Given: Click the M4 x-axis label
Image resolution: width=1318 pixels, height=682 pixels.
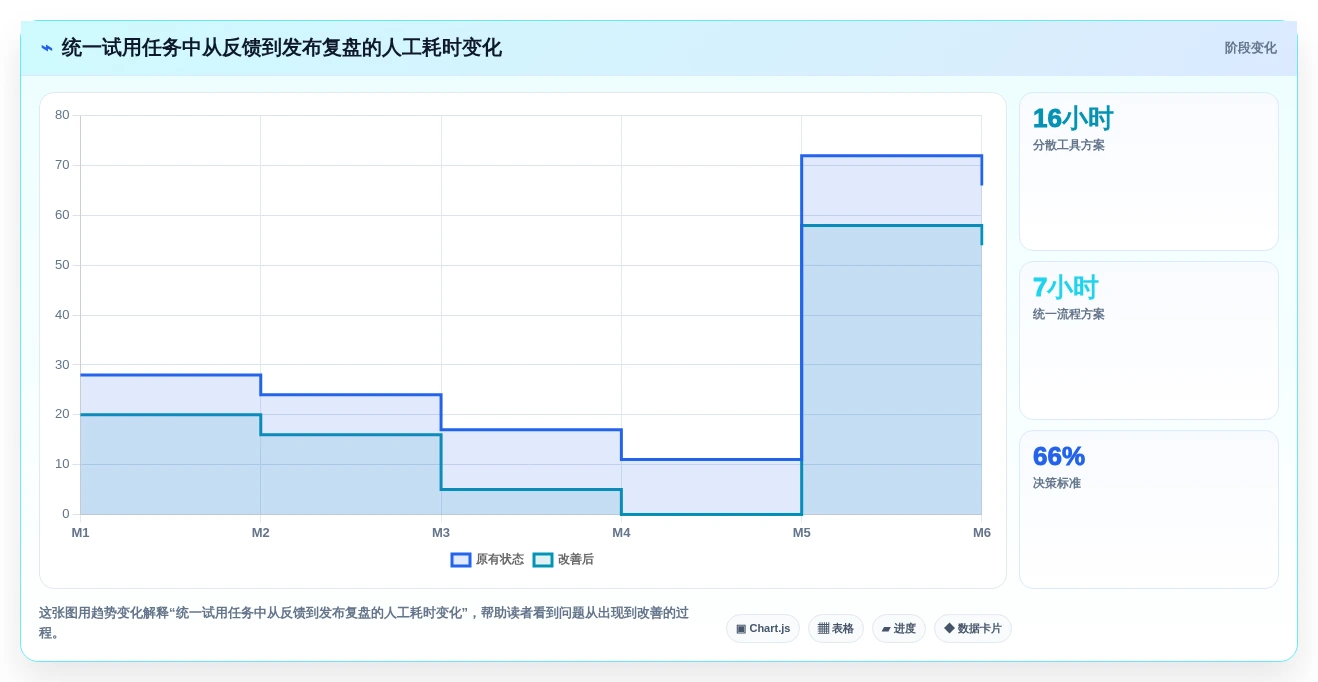Looking at the screenshot, I should (621, 533).
